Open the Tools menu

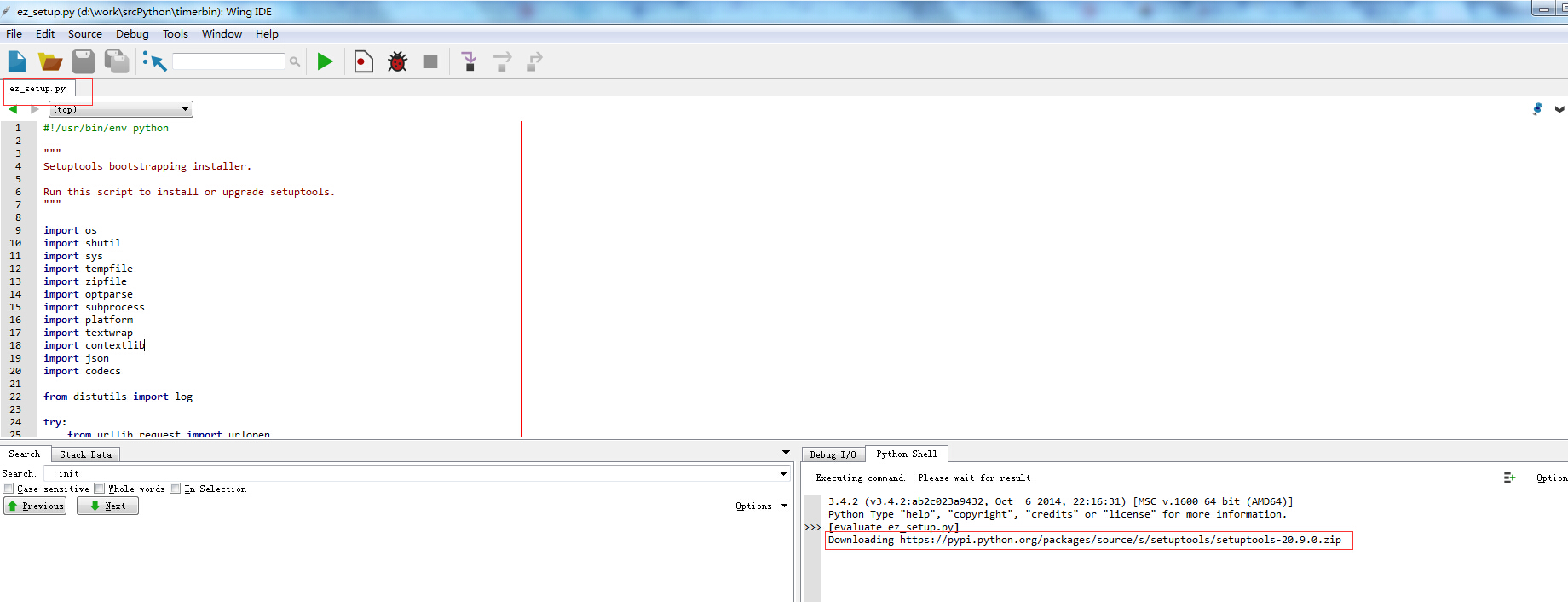(x=176, y=34)
